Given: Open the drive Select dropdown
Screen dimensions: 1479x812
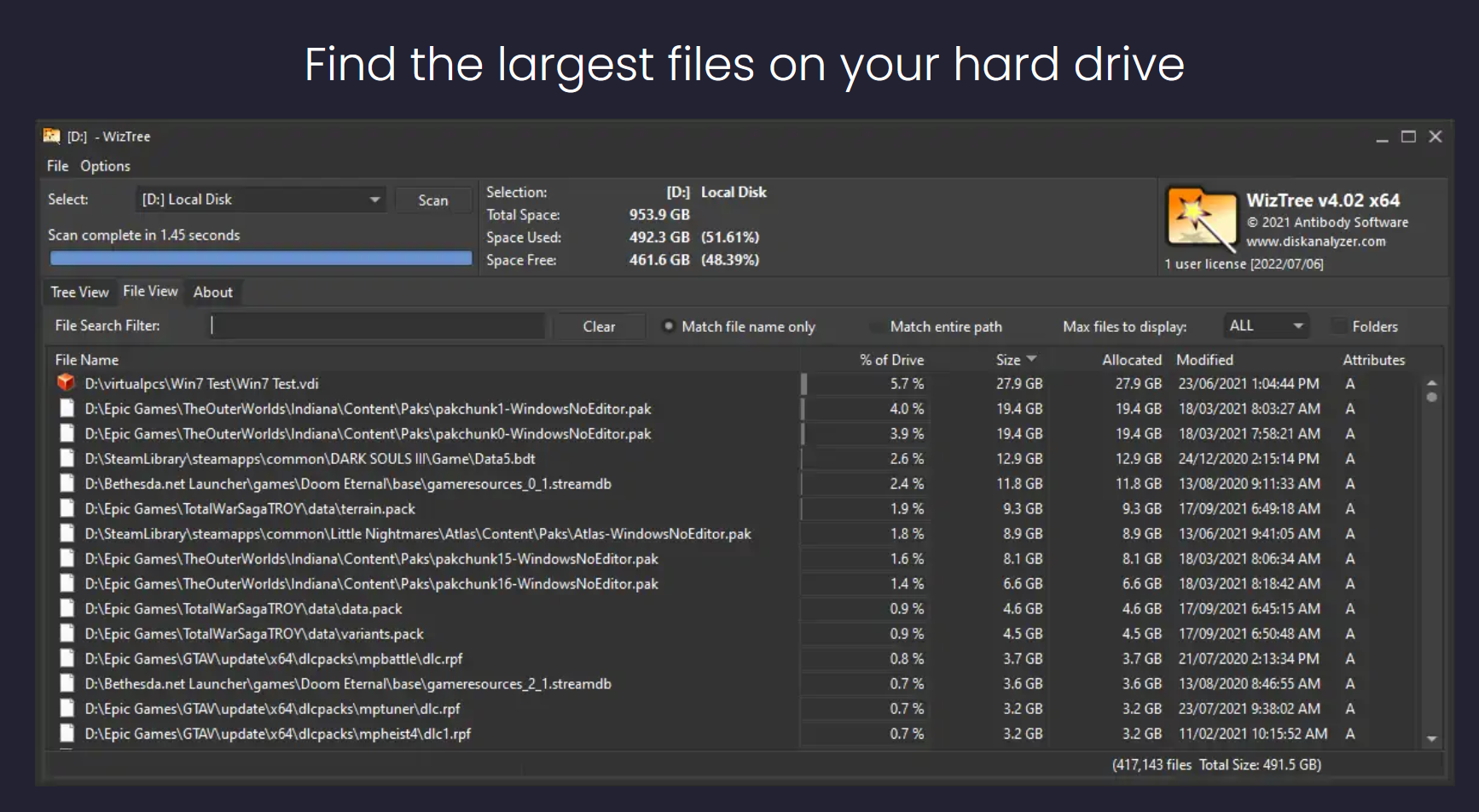Looking at the screenshot, I should [x=260, y=200].
